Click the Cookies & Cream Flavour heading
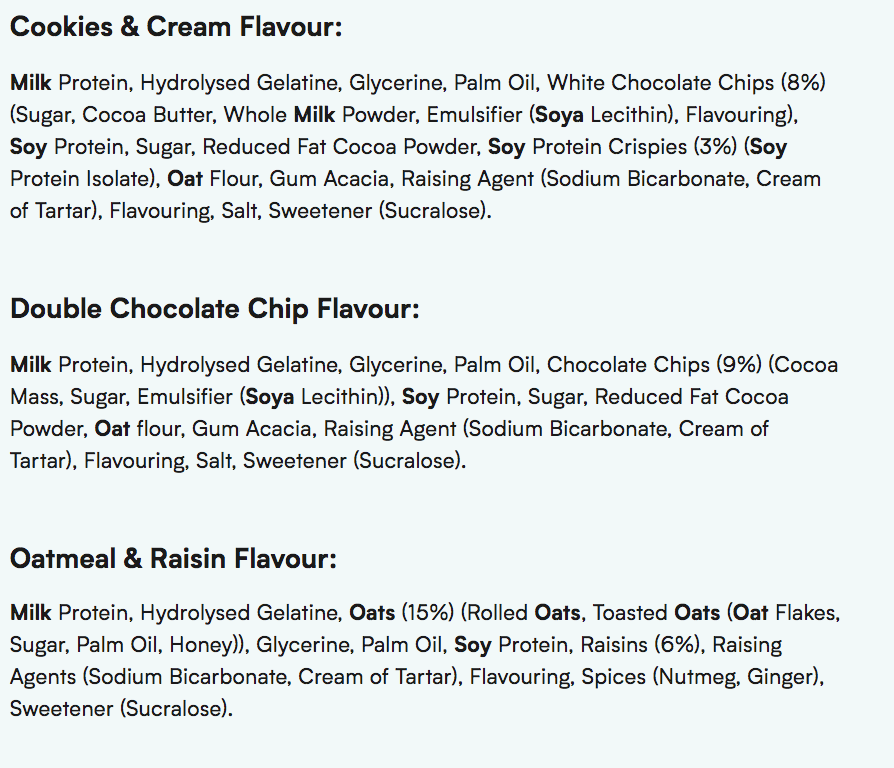 pyautogui.click(x=176, y=27)
